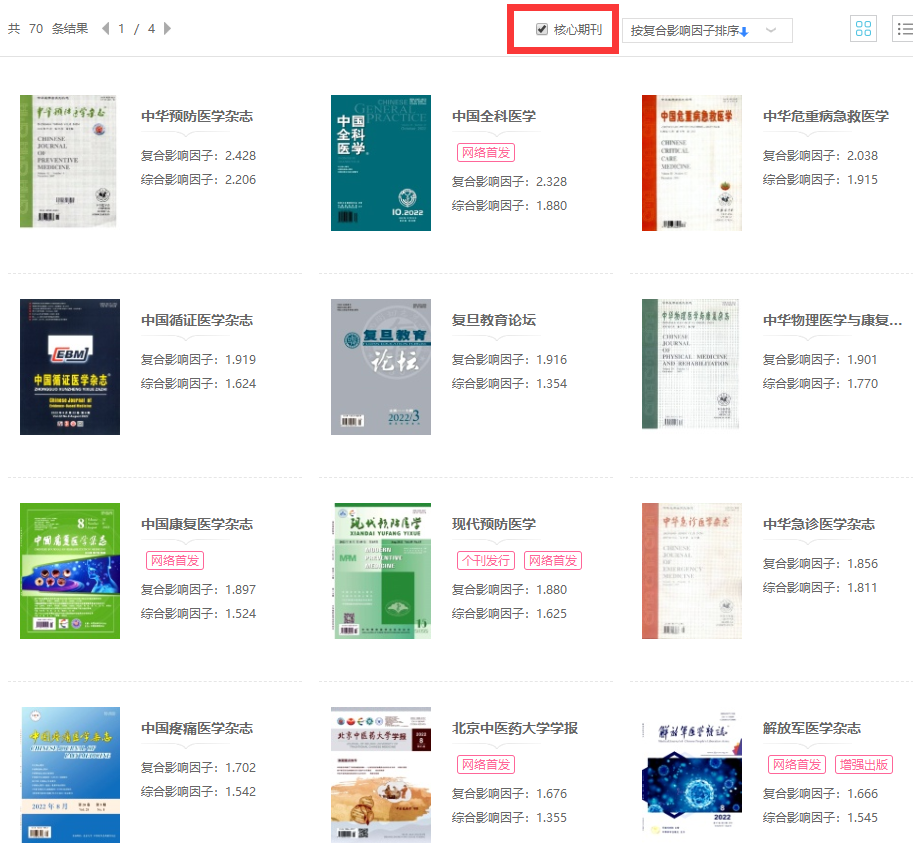Click 复合影响因子: 1.897 text

pos(198,590)
